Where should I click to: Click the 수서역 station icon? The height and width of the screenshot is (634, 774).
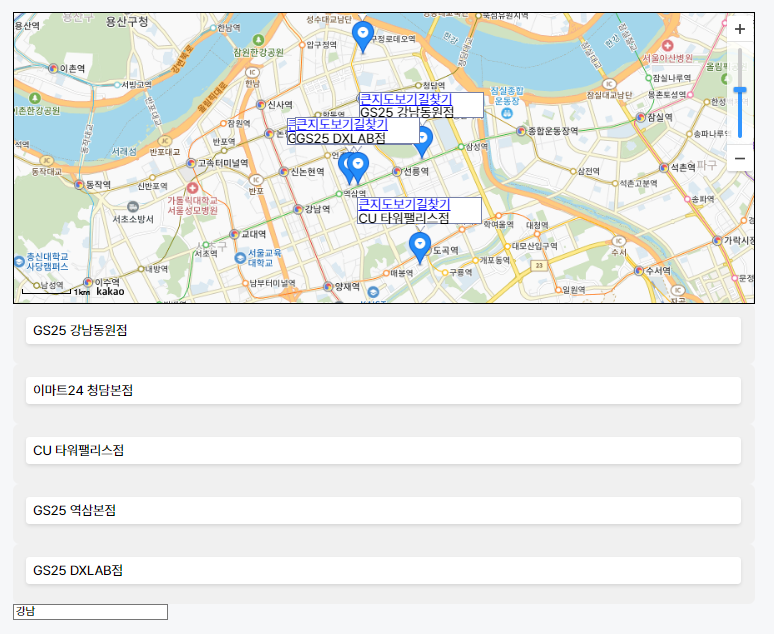click(x=639, y=271)
